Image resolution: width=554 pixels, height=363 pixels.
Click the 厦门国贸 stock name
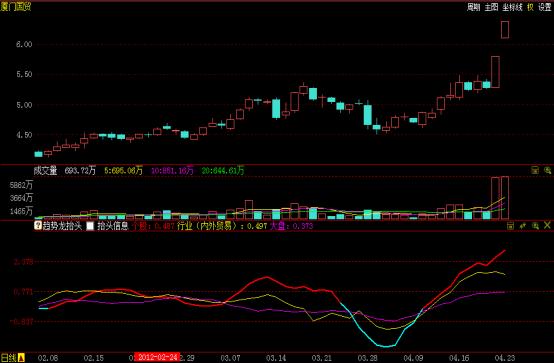tap(16, 7)
